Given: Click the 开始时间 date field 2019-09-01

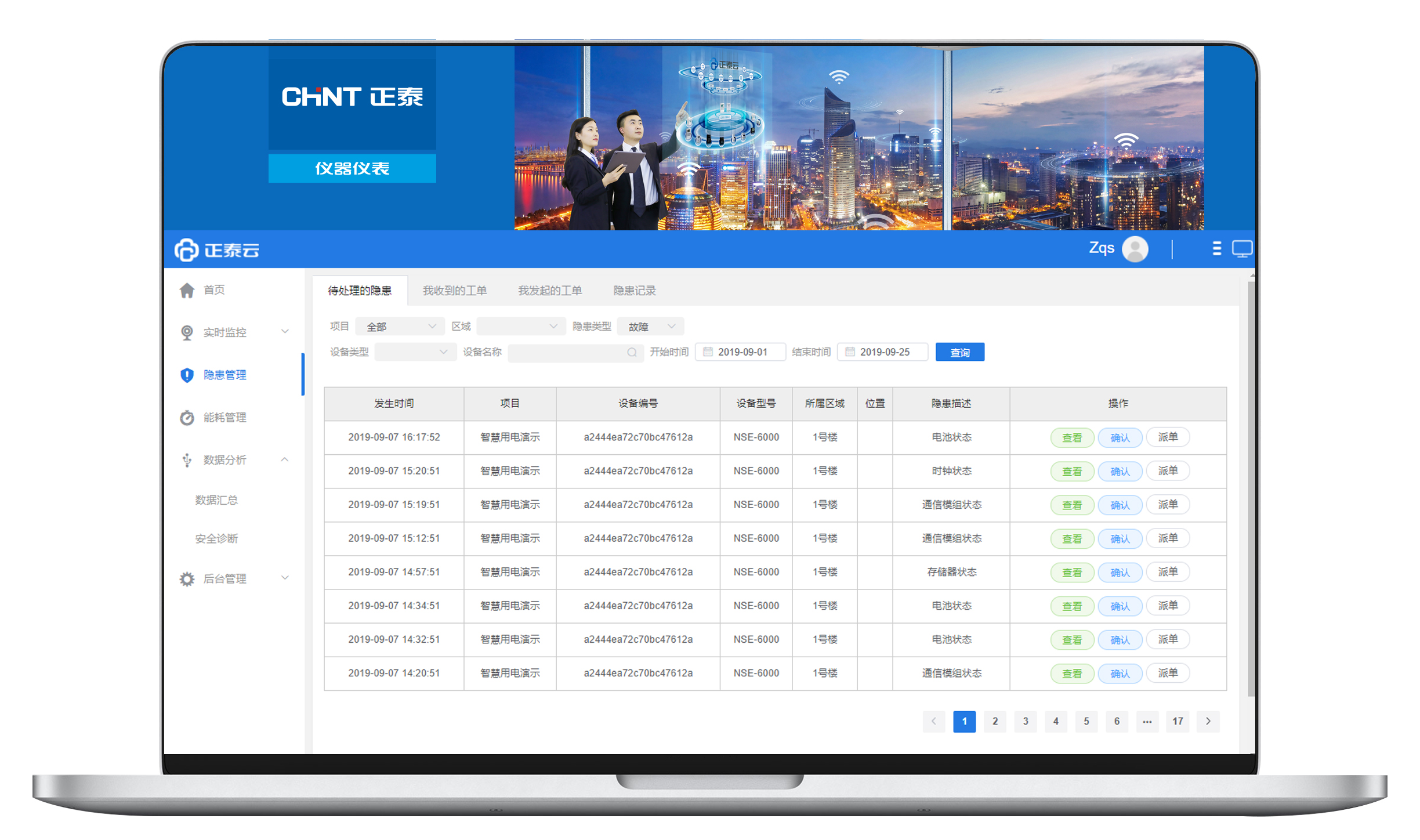Looking at the screenshot, I should tap(741, 352).
